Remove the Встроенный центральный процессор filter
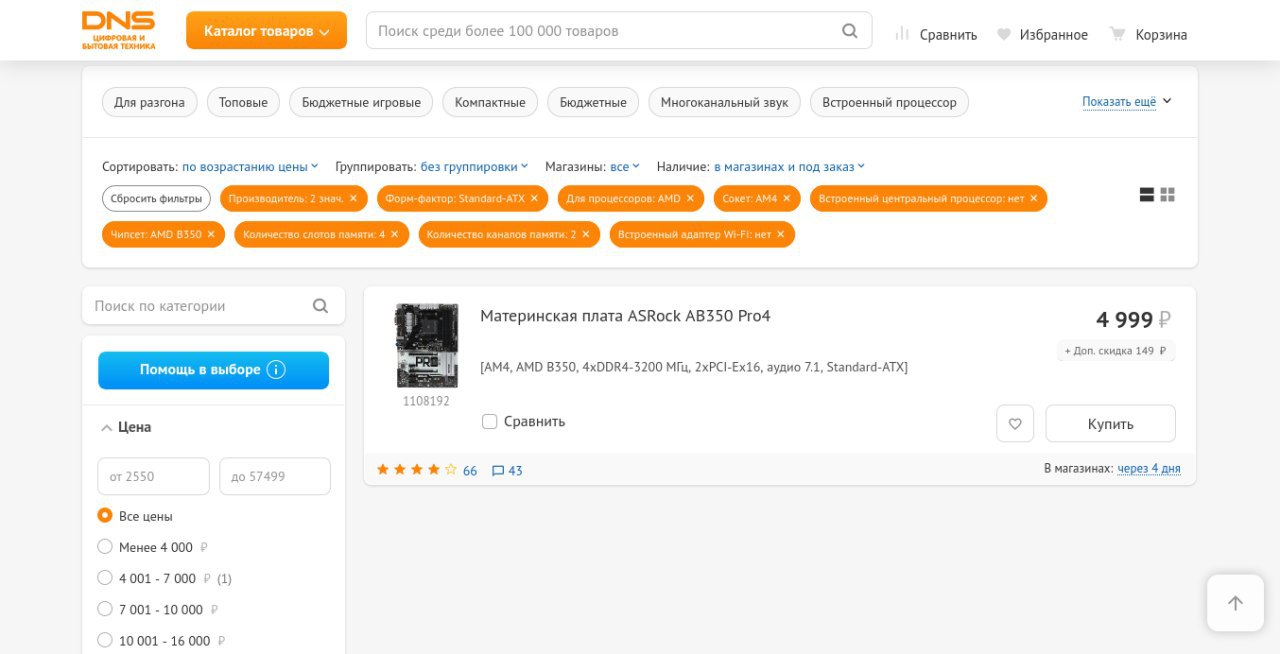The height and width of the screenshot is (654, 1280). [x=1033, y=198]
